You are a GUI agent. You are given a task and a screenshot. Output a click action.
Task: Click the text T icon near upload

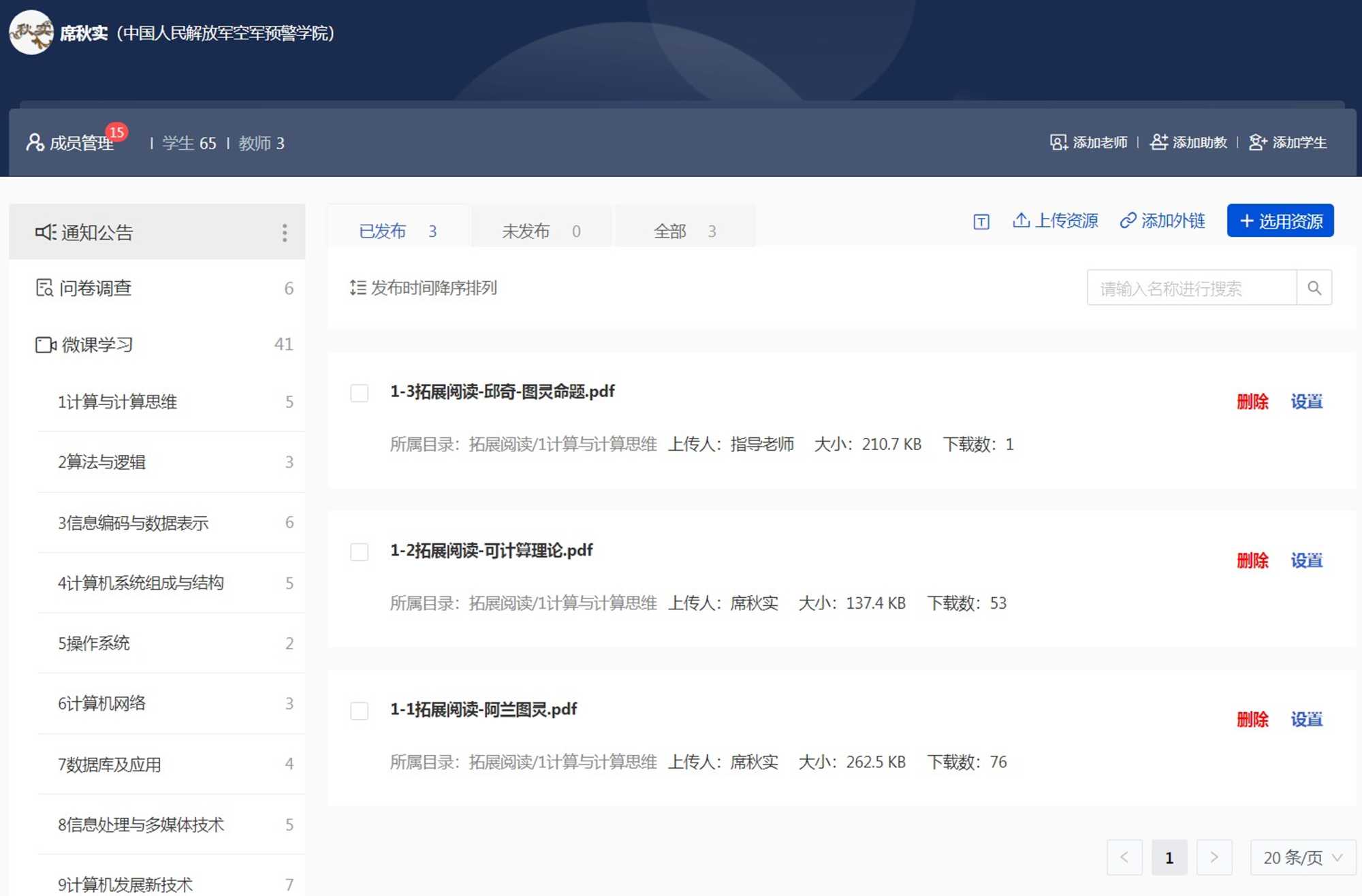pos(981,221)
